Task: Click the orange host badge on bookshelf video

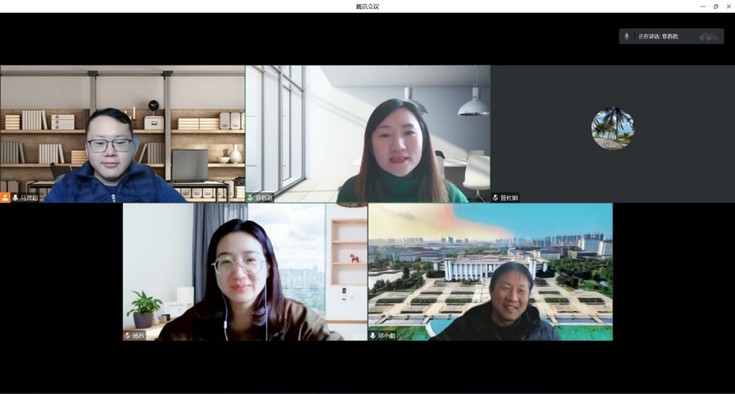Action: [5, 198]
